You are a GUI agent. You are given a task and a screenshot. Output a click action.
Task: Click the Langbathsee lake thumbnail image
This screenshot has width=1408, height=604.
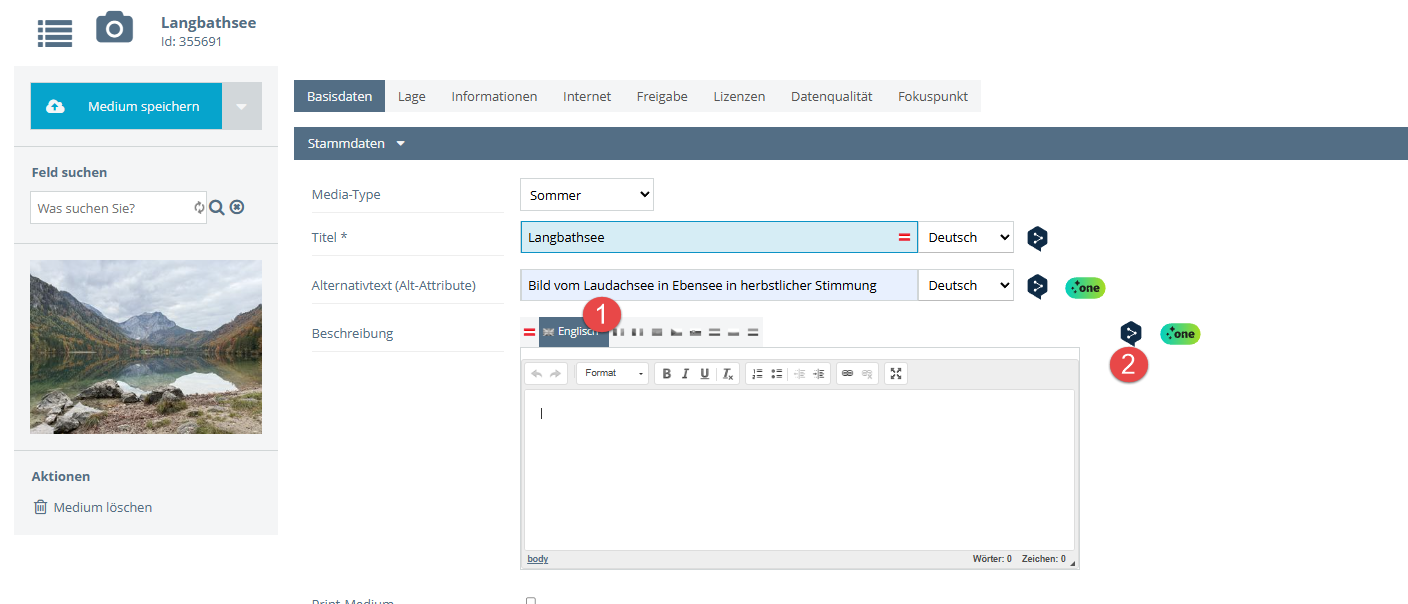pos(146,347)
